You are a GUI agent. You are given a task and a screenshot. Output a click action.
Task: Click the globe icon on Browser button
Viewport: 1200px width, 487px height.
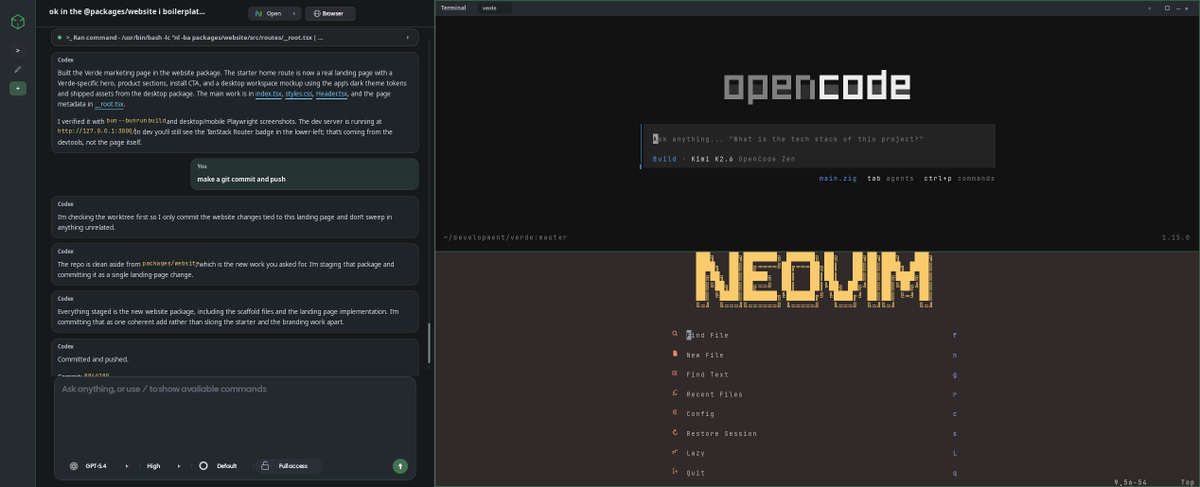tap(316, 14)
